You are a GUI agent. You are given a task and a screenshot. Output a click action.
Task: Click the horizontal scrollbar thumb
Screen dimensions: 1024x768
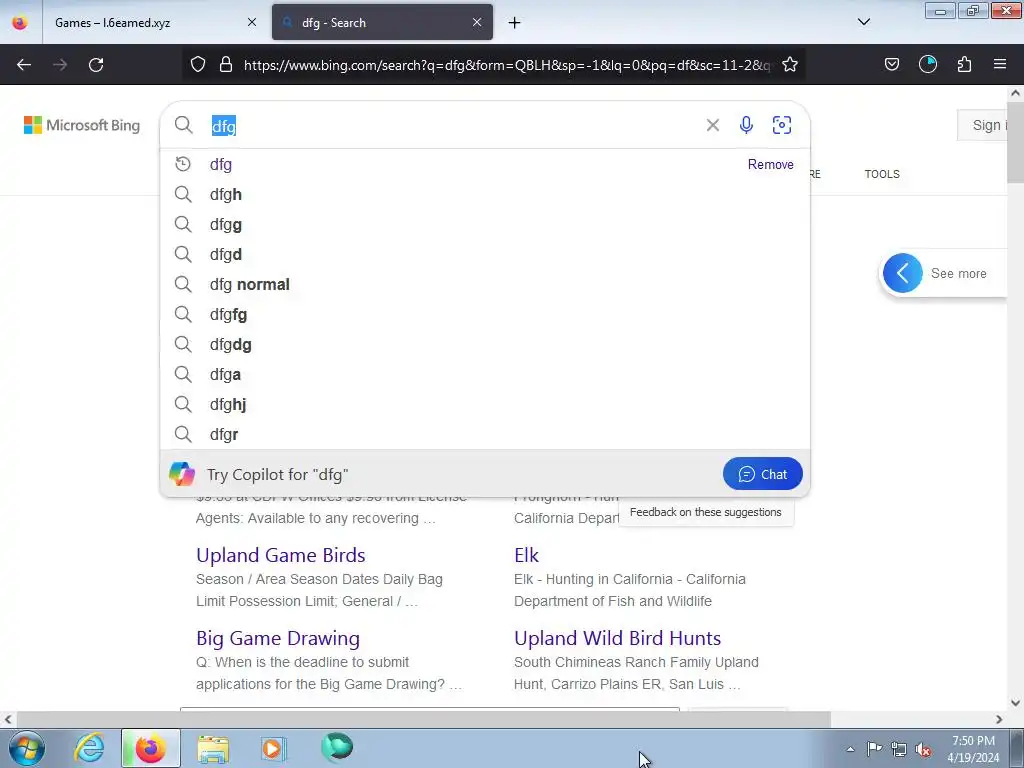coord(423,719)
